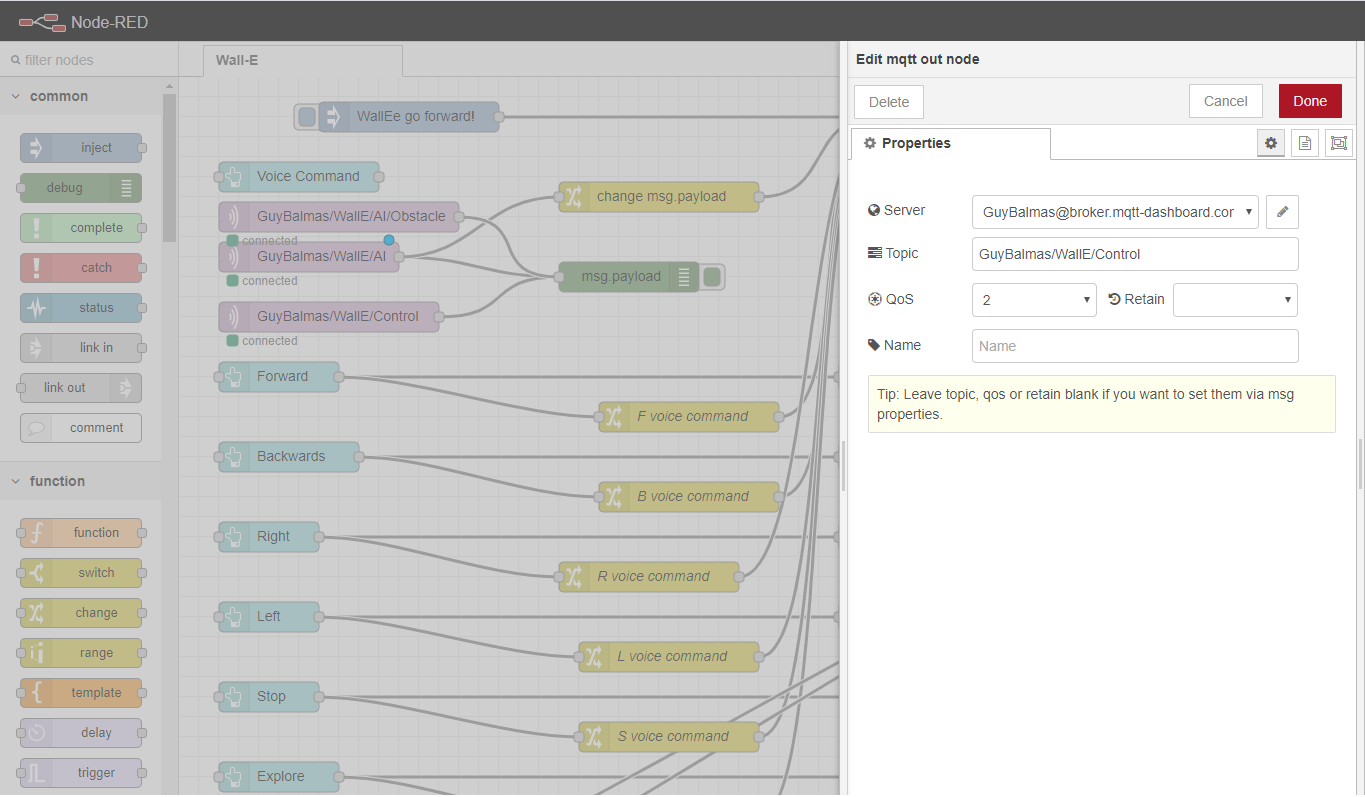Click the palette vertical scrollbar
This screenshot has width=1365, height=797.
point(170,168)
